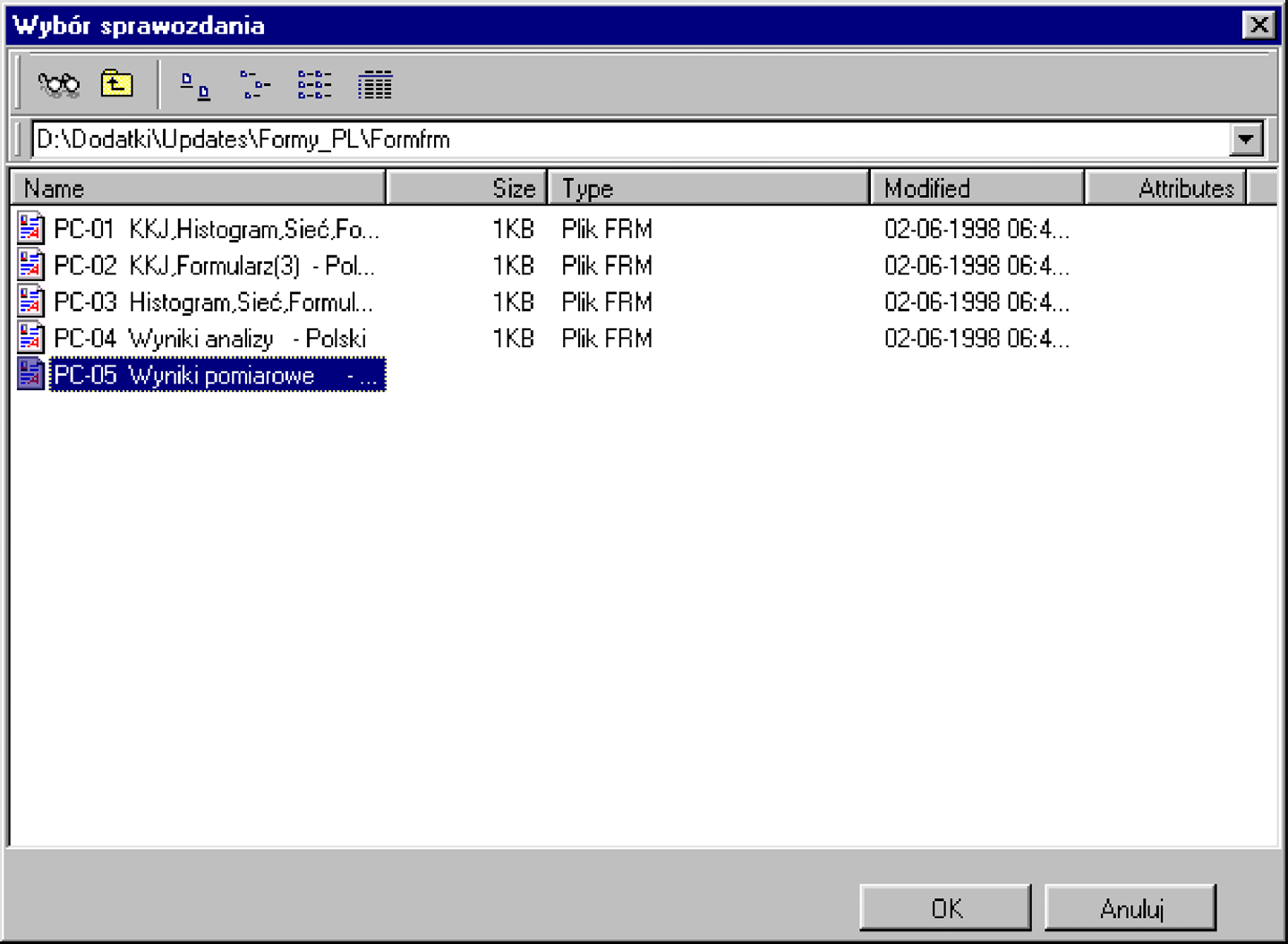Open the folder path dropdown arrow

point(1246,140)
